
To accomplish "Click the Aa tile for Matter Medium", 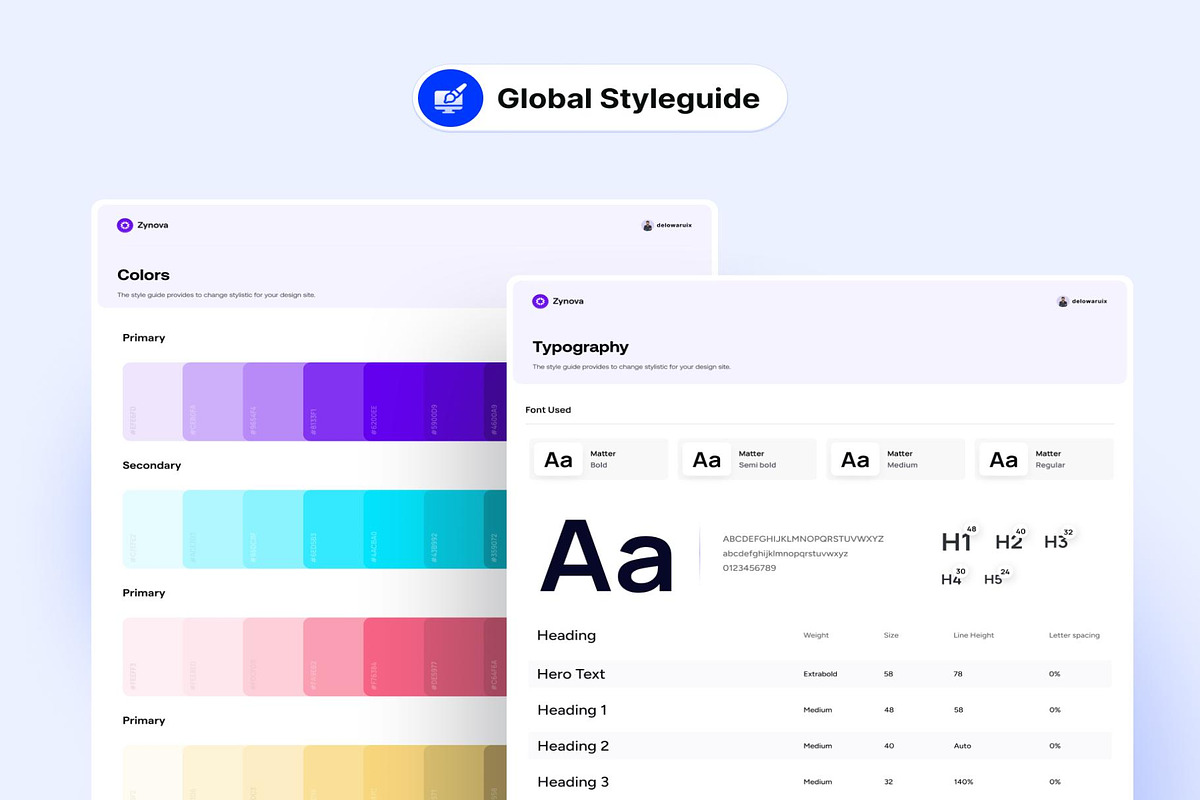I will point(855,459).
